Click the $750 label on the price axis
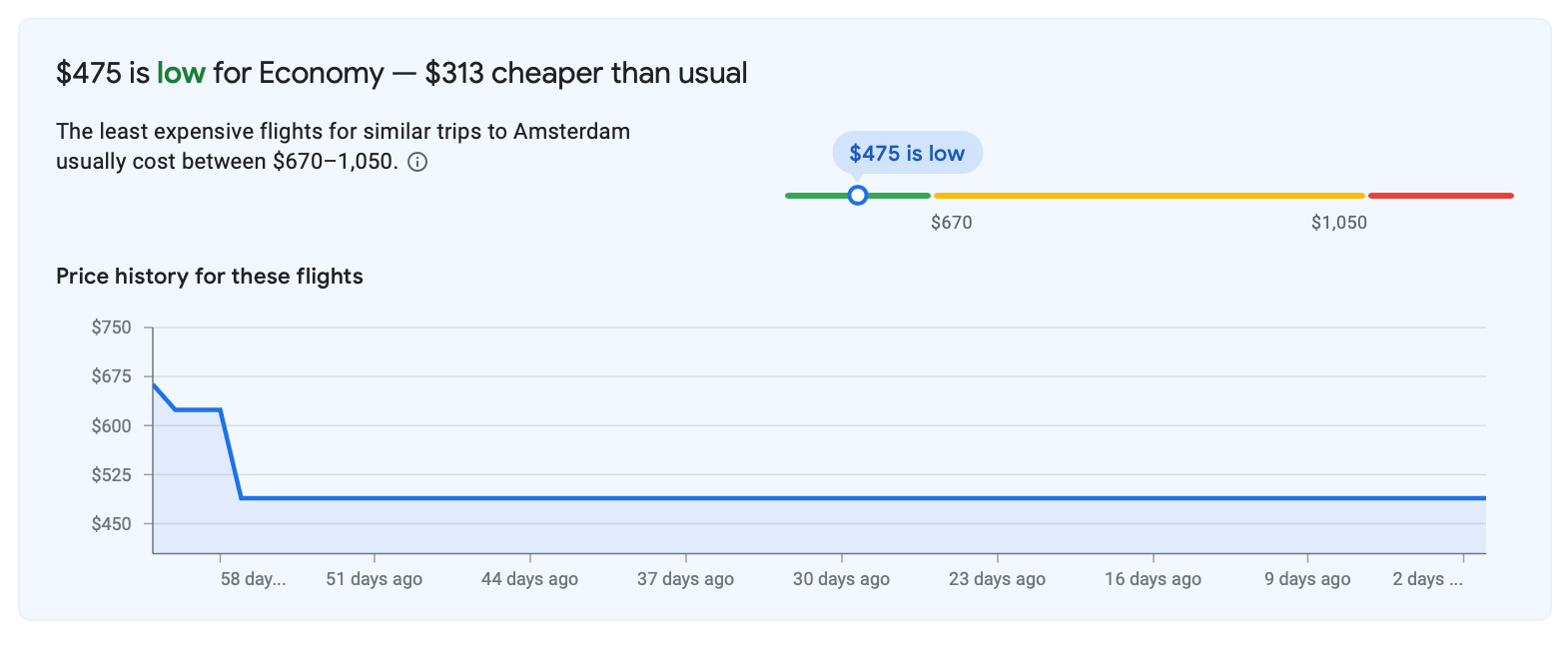Screen dimensions: 1568x651 pos(111,327)
